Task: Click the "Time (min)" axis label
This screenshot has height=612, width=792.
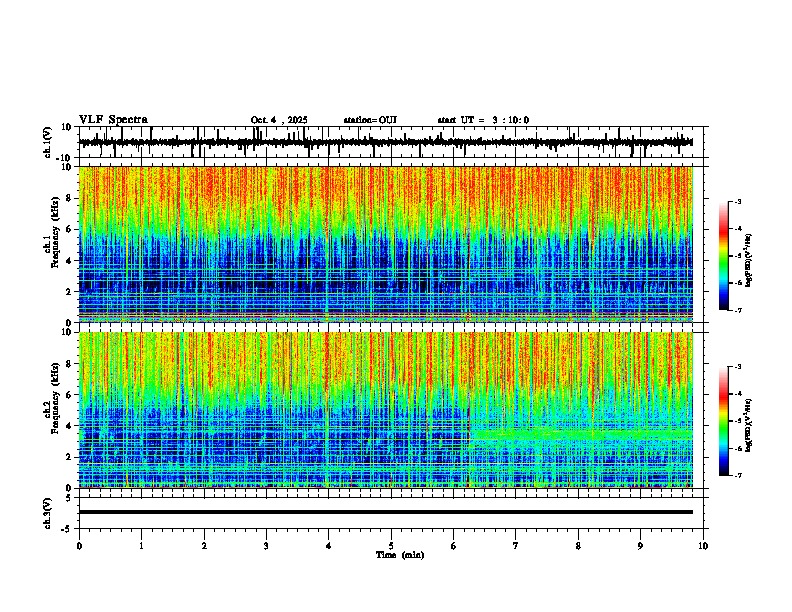Action: point(400,555)
